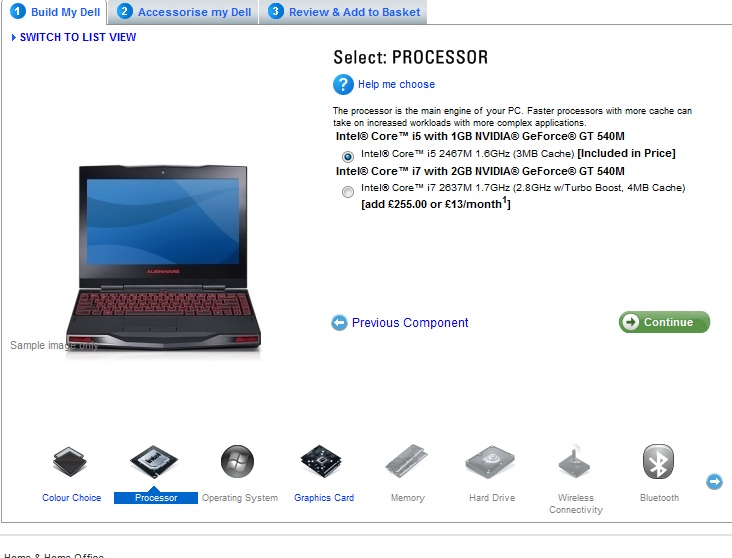Image resolution: width=732 pixels, height=558 pixels.
Task: Show next components with the right-arrow icon
Action: 714,481
